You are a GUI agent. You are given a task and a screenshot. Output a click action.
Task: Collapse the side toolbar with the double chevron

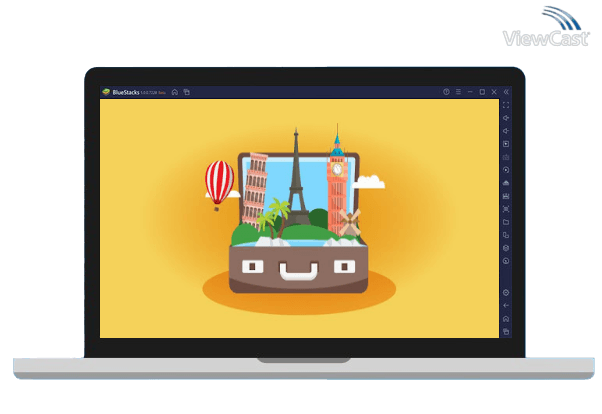[x=506, y=92]
